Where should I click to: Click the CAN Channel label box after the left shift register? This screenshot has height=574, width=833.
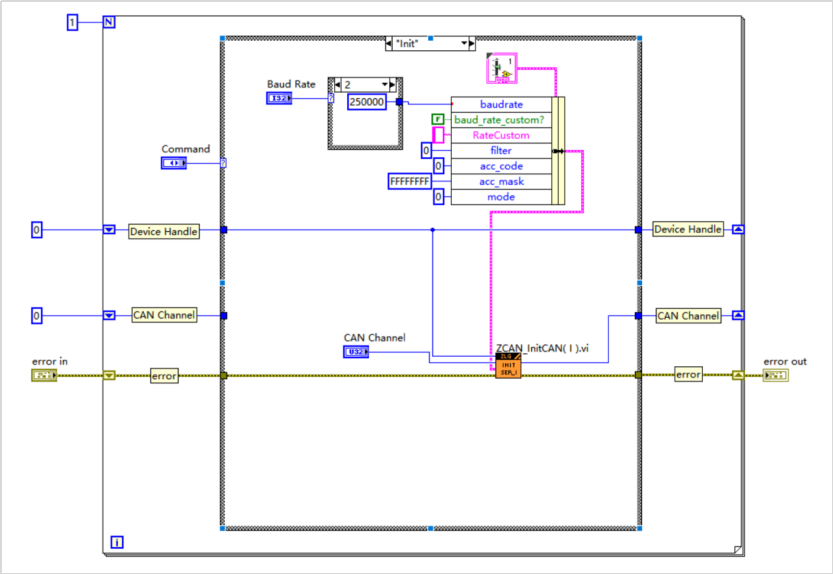tap(165, 315)
